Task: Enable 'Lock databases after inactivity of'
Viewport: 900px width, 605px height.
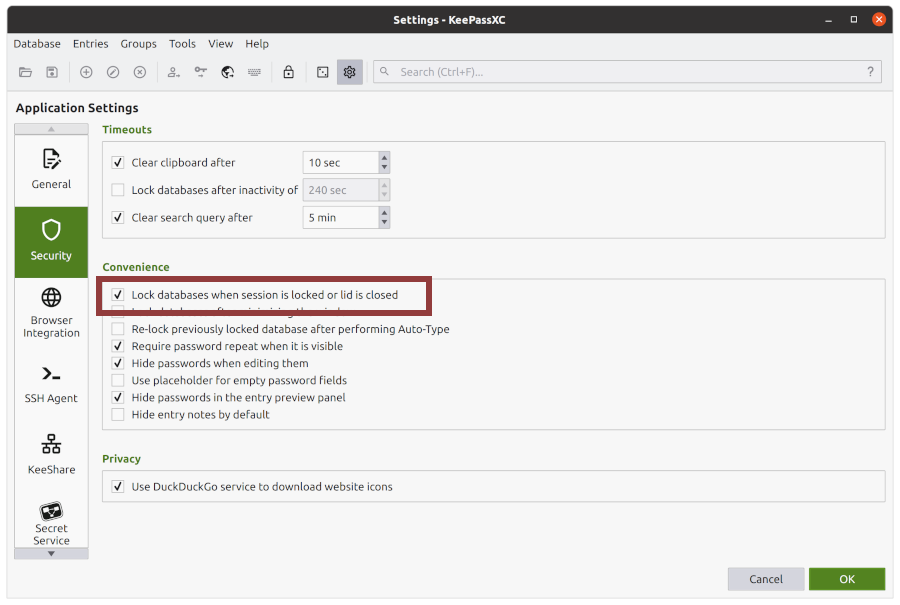Action: (x=117, y=189)
